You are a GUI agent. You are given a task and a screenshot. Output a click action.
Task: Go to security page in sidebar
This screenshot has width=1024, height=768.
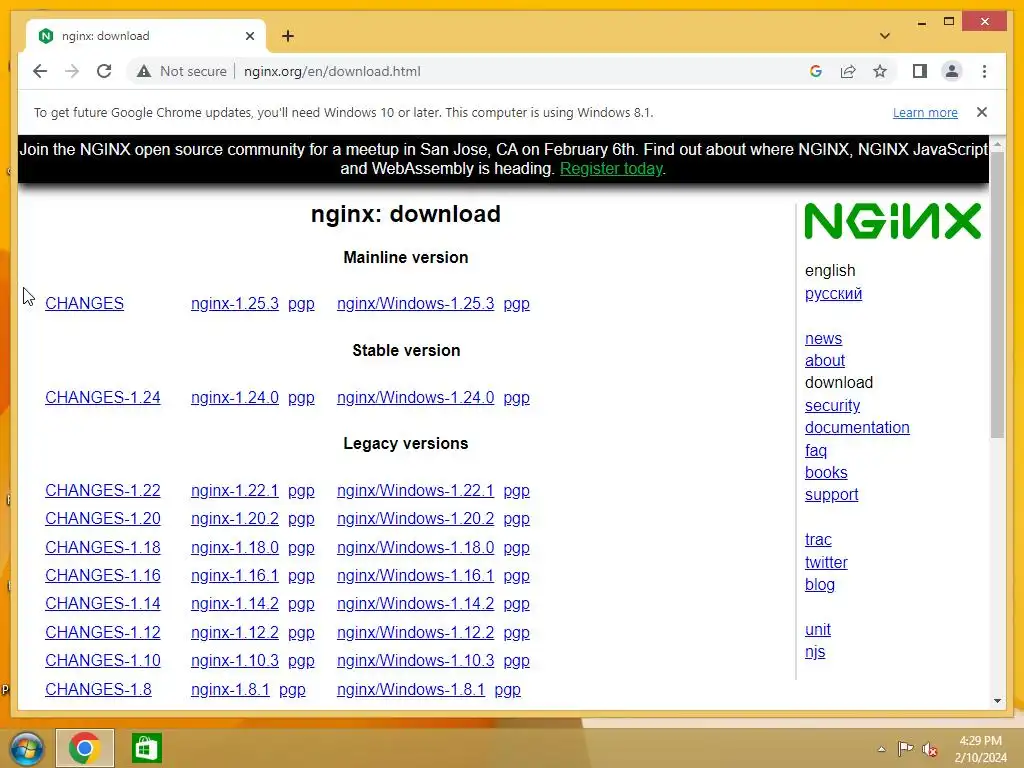click(x=832, y=406)
